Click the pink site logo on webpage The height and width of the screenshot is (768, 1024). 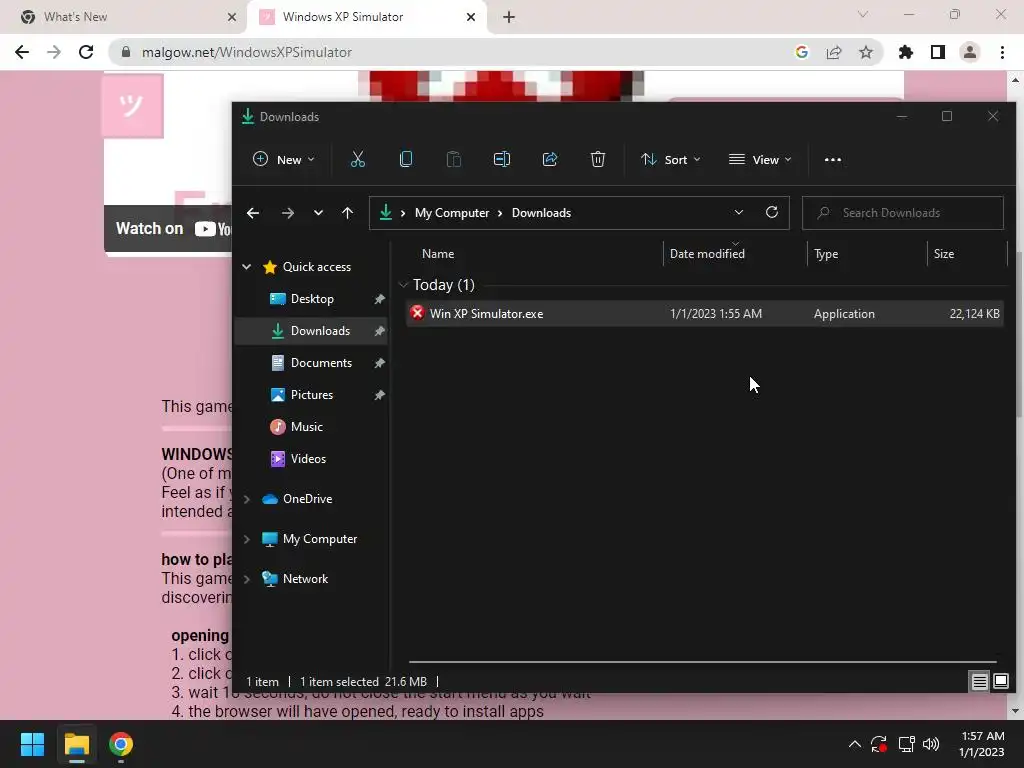(133, 106)
